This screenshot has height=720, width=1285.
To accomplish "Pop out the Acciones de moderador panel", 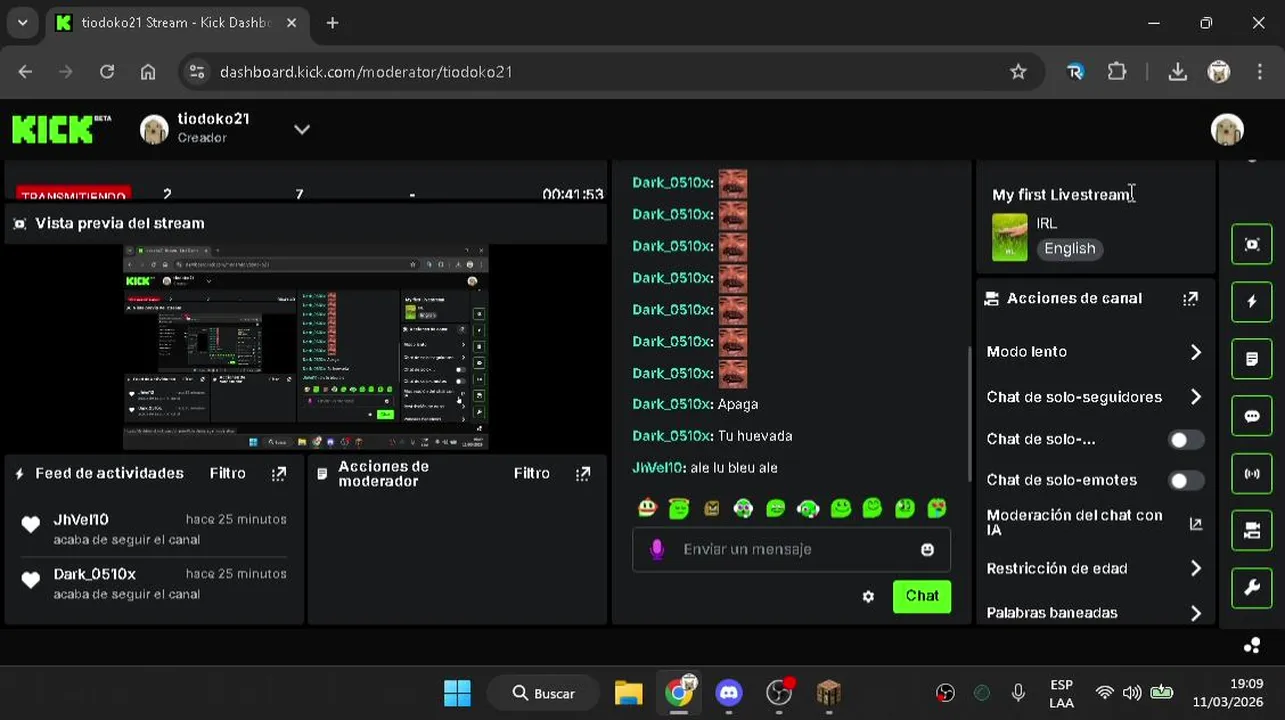I will tap(583, 474).
